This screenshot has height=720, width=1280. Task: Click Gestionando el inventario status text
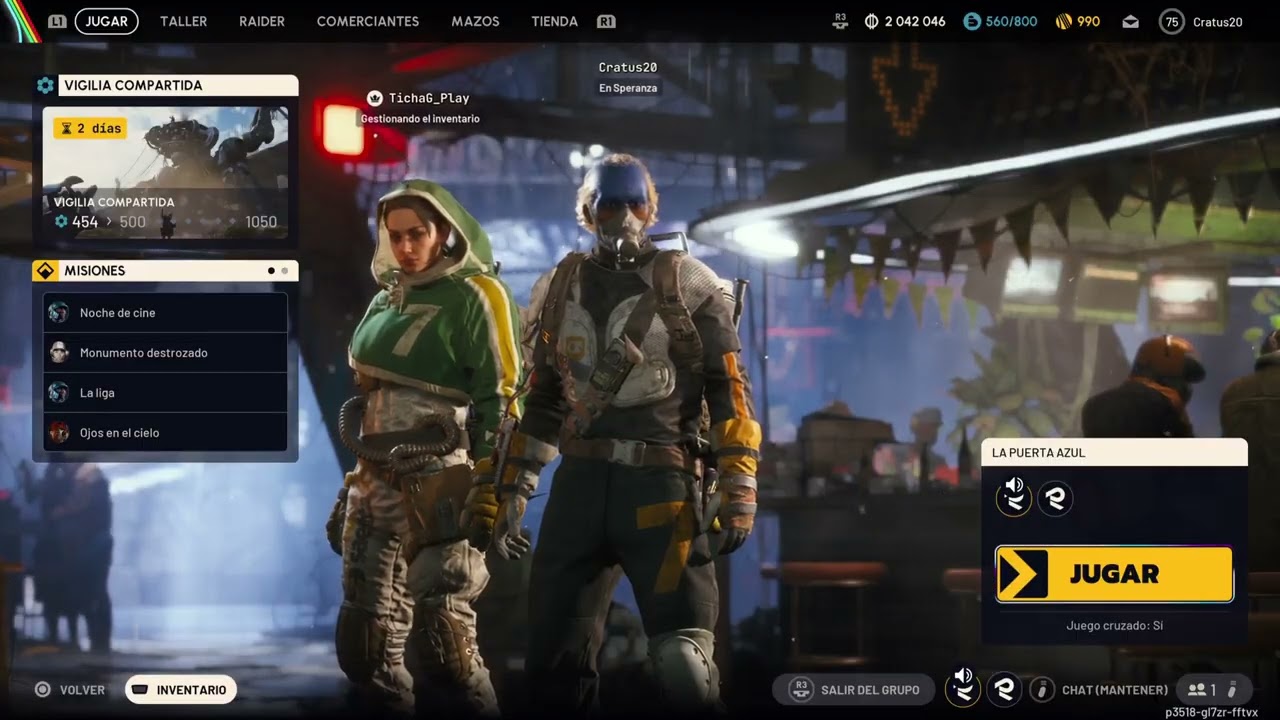click(420, 119)
